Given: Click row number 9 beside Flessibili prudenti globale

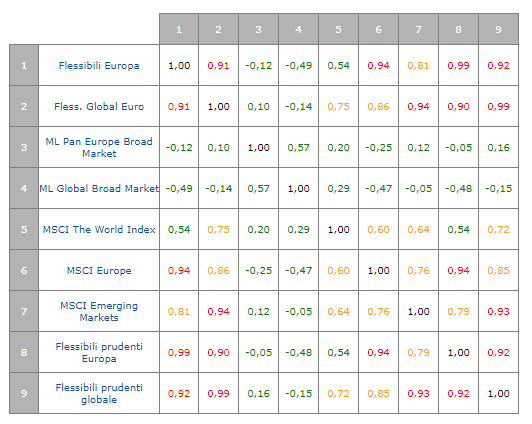Looking at the screenshot, I should click(x=24, y=393).
